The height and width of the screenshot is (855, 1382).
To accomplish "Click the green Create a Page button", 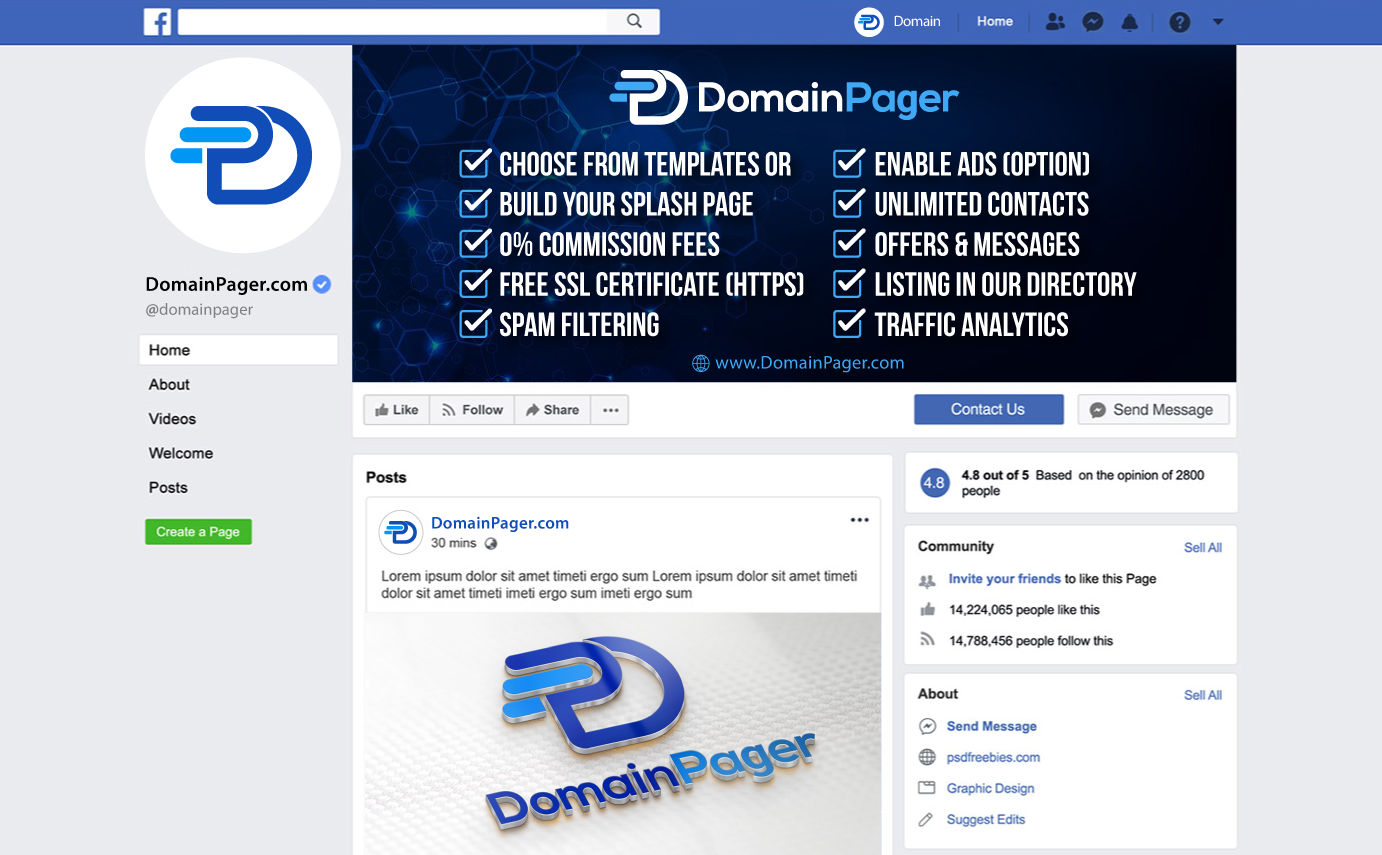I will (x=198, y=532).
